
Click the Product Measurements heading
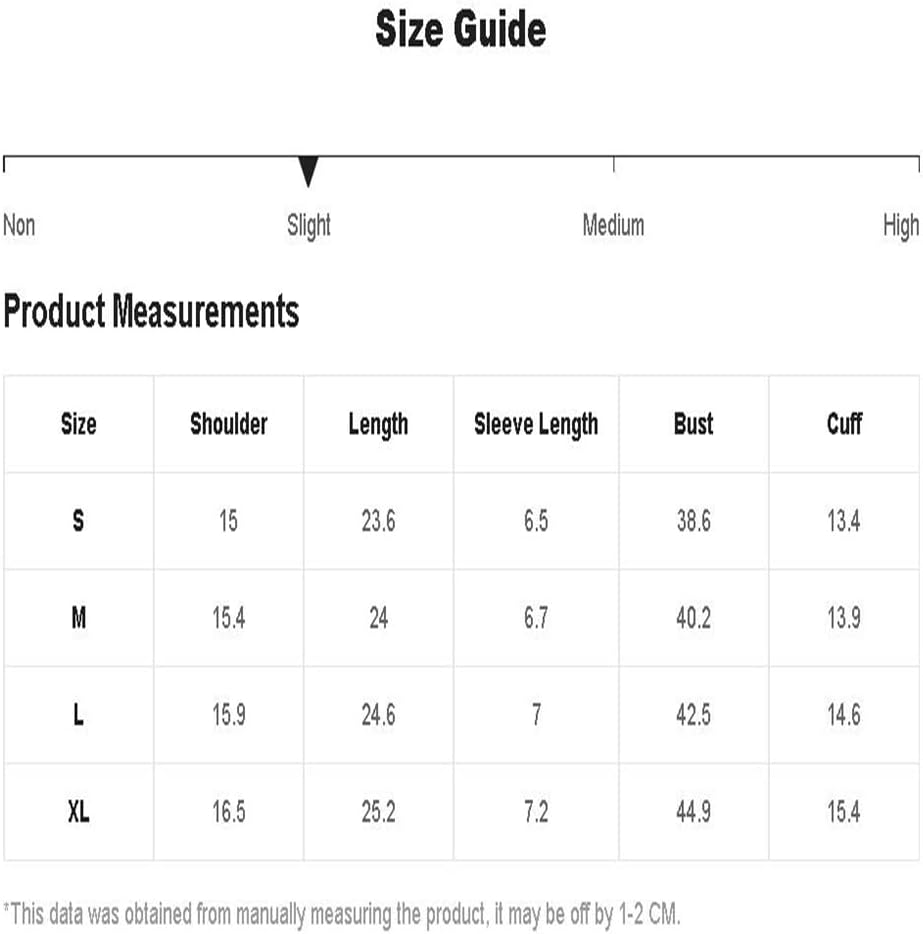pyautogui.click(x=151, y=311)
